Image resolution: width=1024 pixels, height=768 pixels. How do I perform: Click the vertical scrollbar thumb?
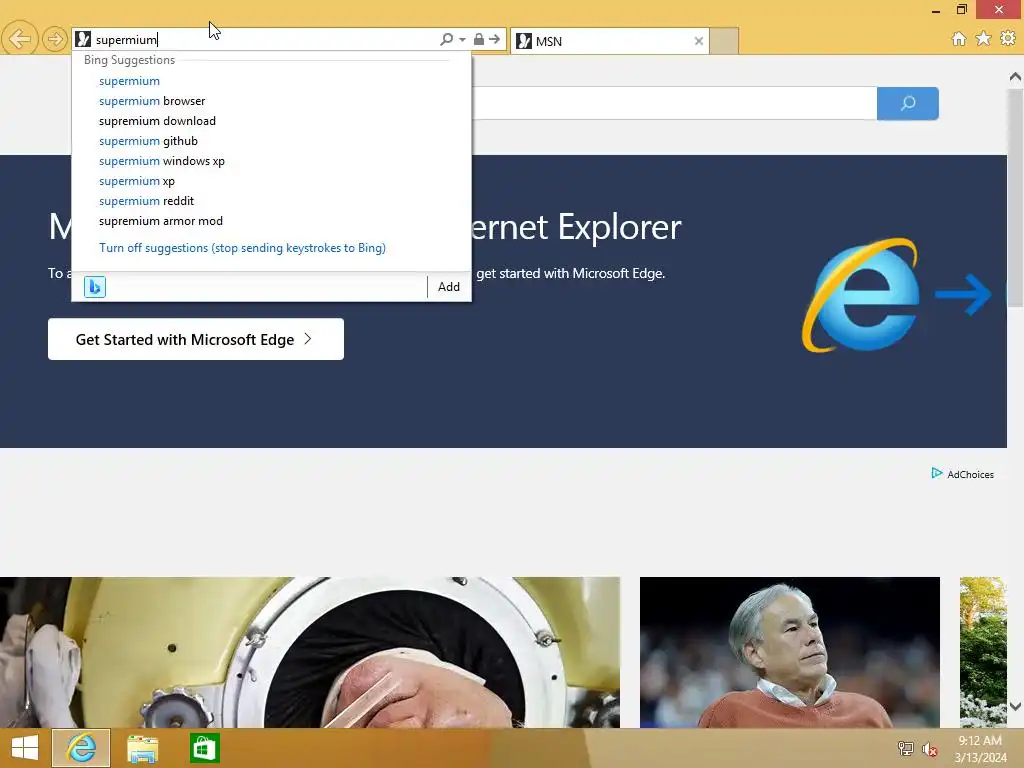point(1016,197)
